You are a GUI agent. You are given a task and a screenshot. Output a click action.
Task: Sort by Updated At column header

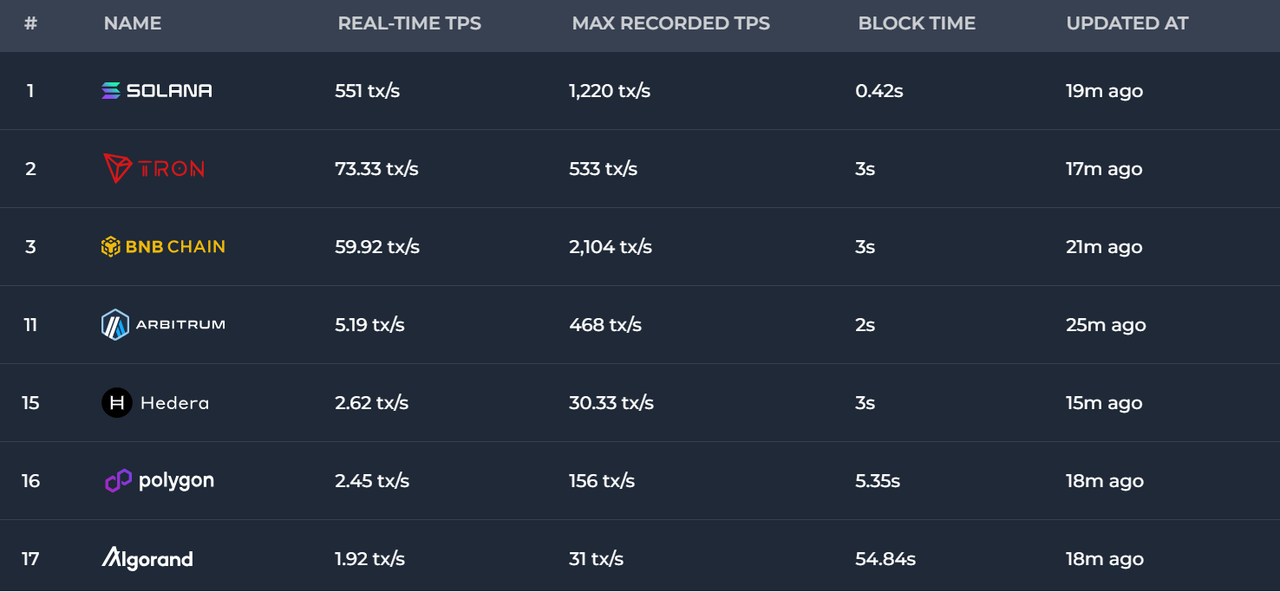[1127, 24]
